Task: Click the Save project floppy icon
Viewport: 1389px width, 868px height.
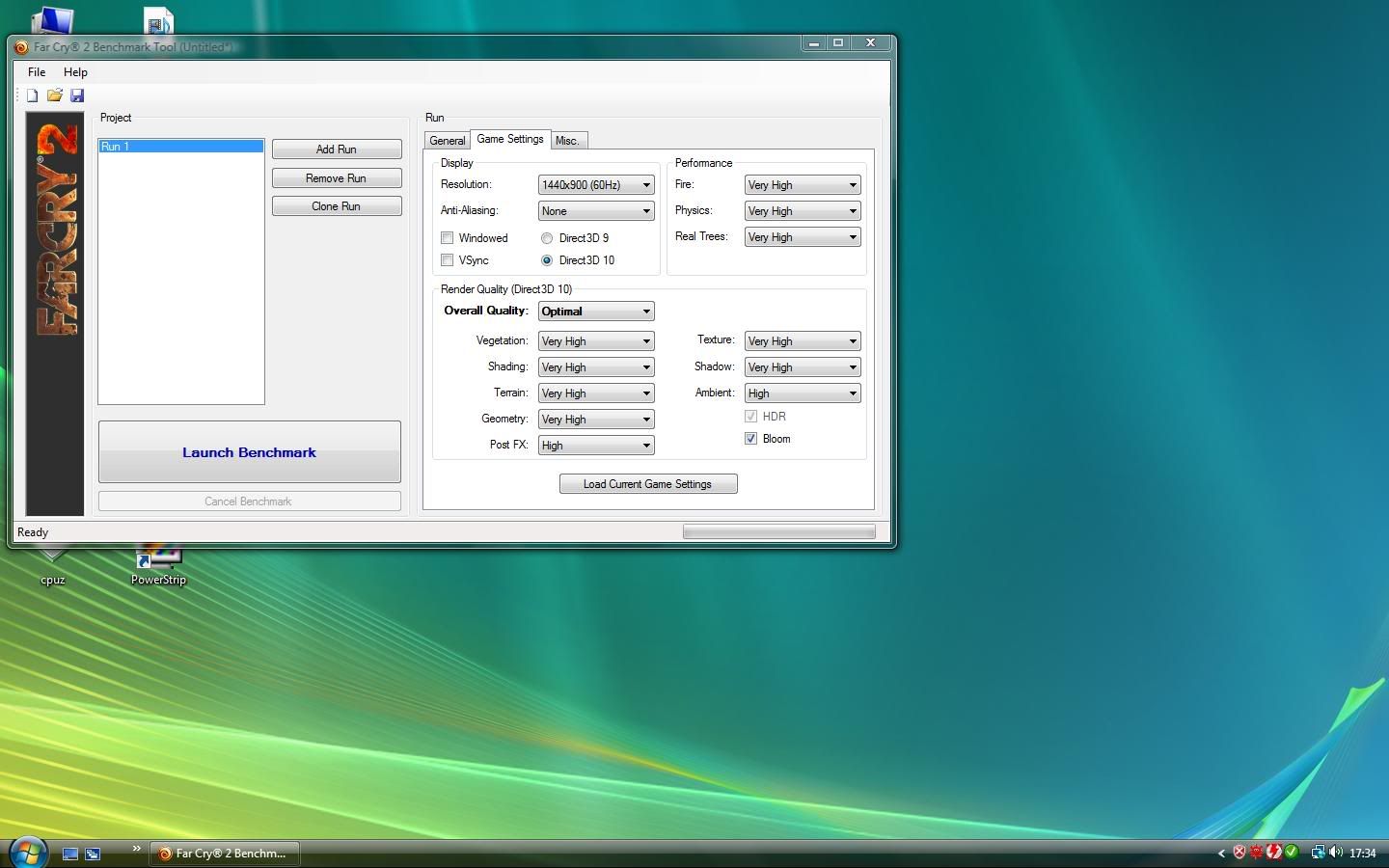Action: pos(77,95)
